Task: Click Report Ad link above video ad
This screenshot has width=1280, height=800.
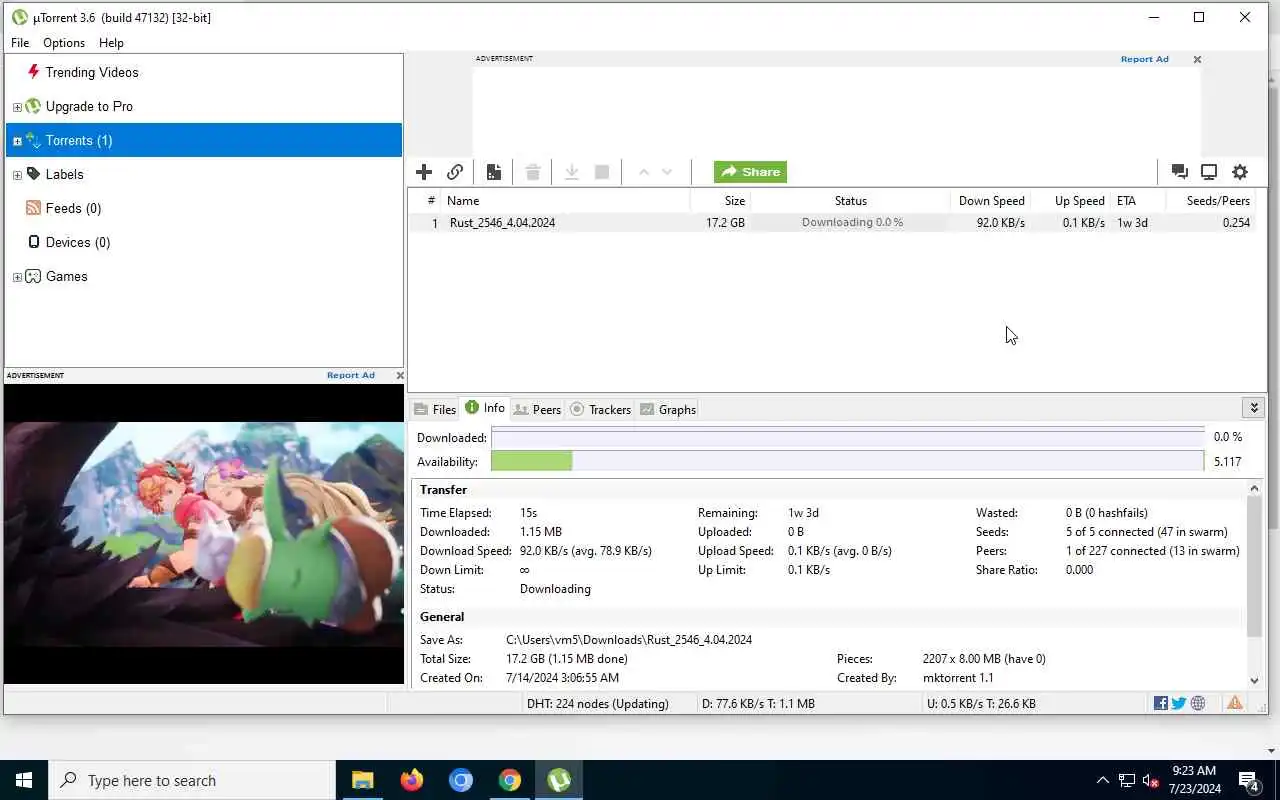Action: tap(350, 375)
